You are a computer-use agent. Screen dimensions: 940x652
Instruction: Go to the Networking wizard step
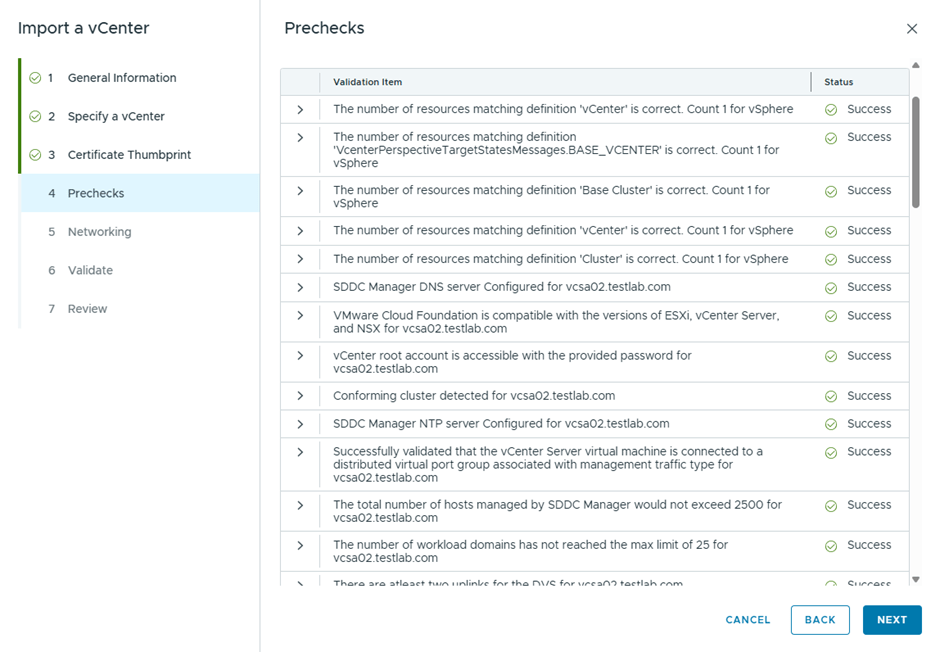pyautogui.click(x=99, y=232)
